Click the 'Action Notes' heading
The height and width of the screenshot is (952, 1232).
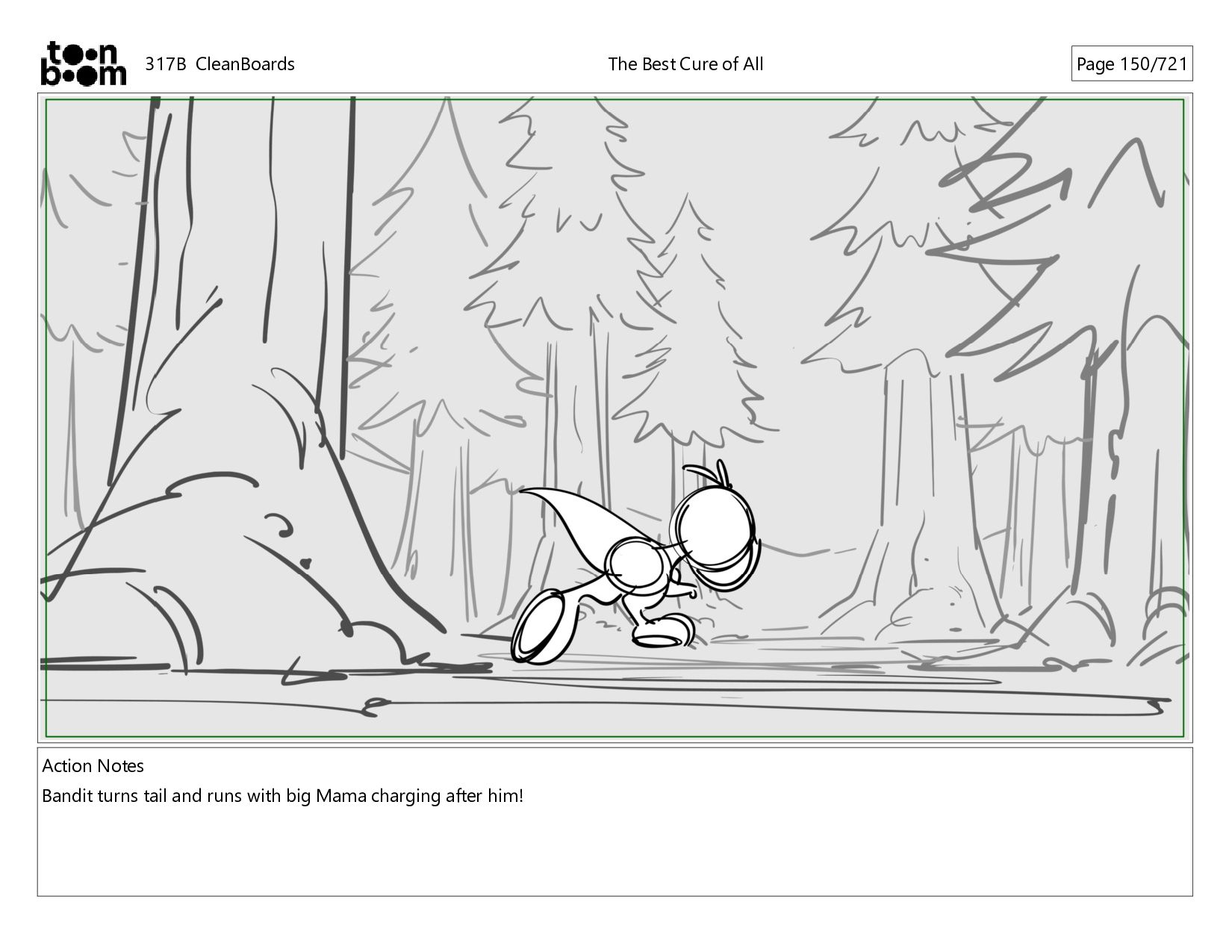click(x=93, y=766)
